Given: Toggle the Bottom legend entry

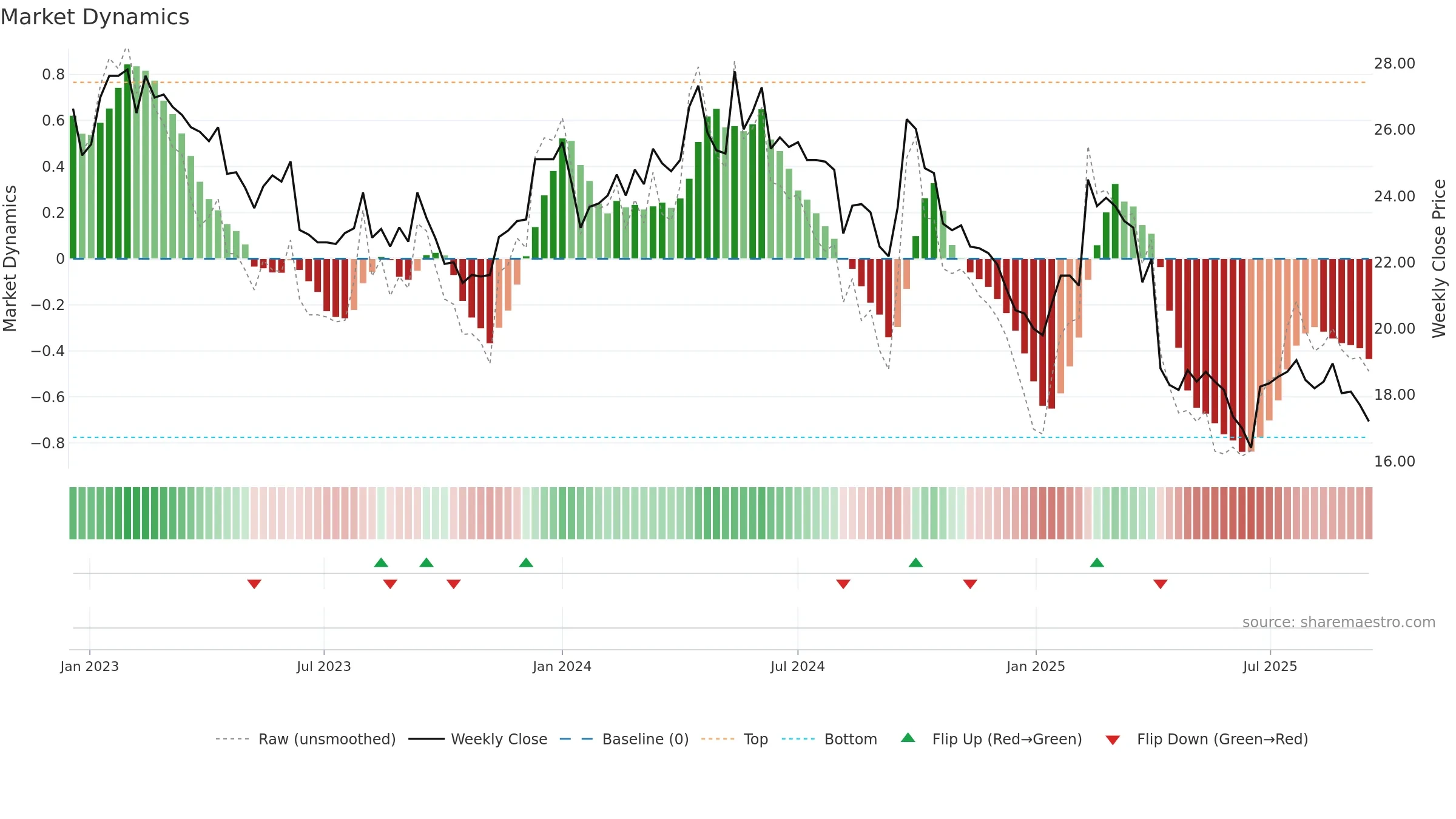Looking at the screenshot, I should pyautogui.click(x=829, y=739).
